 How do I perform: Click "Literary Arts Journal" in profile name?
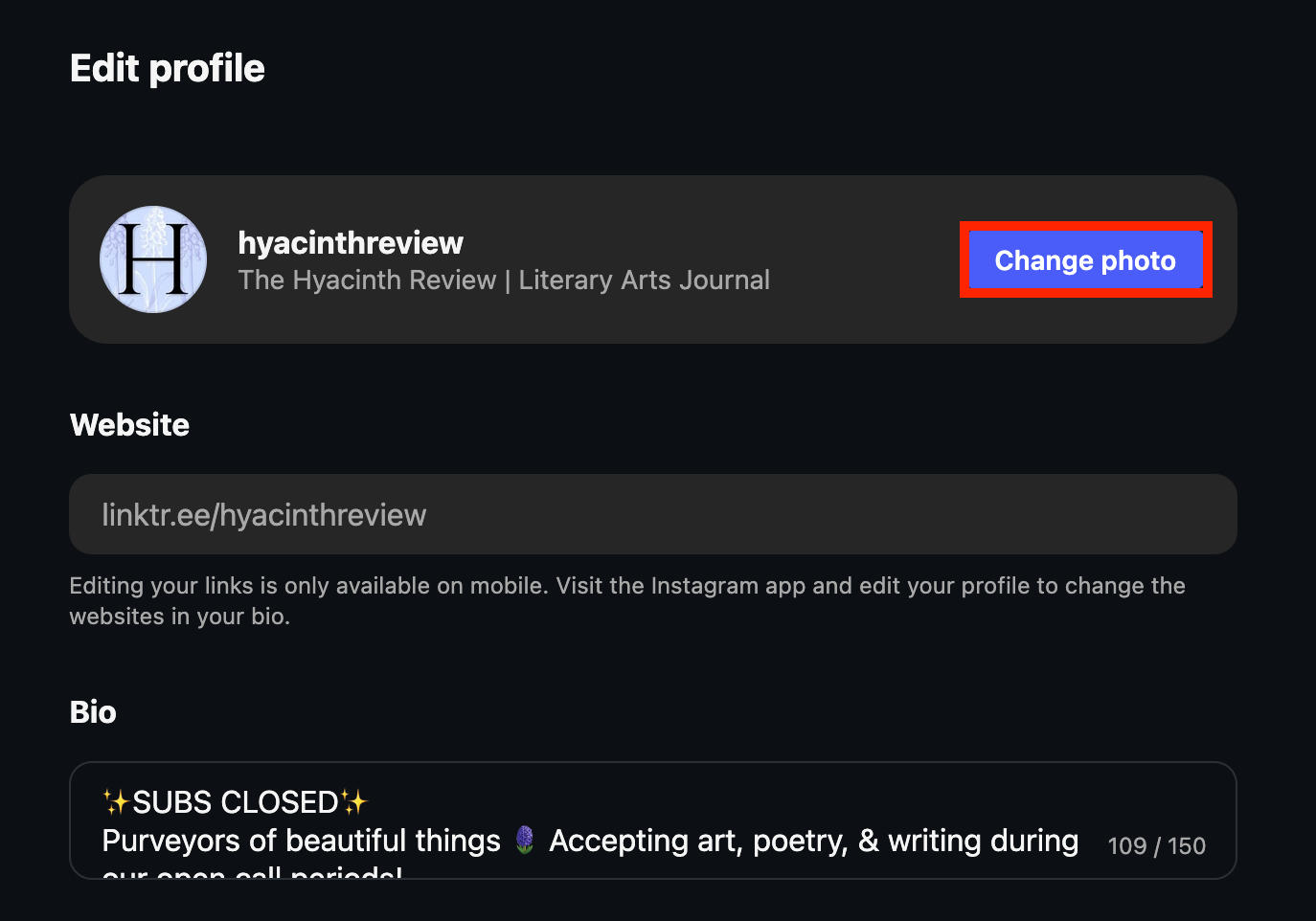point(644,281)
